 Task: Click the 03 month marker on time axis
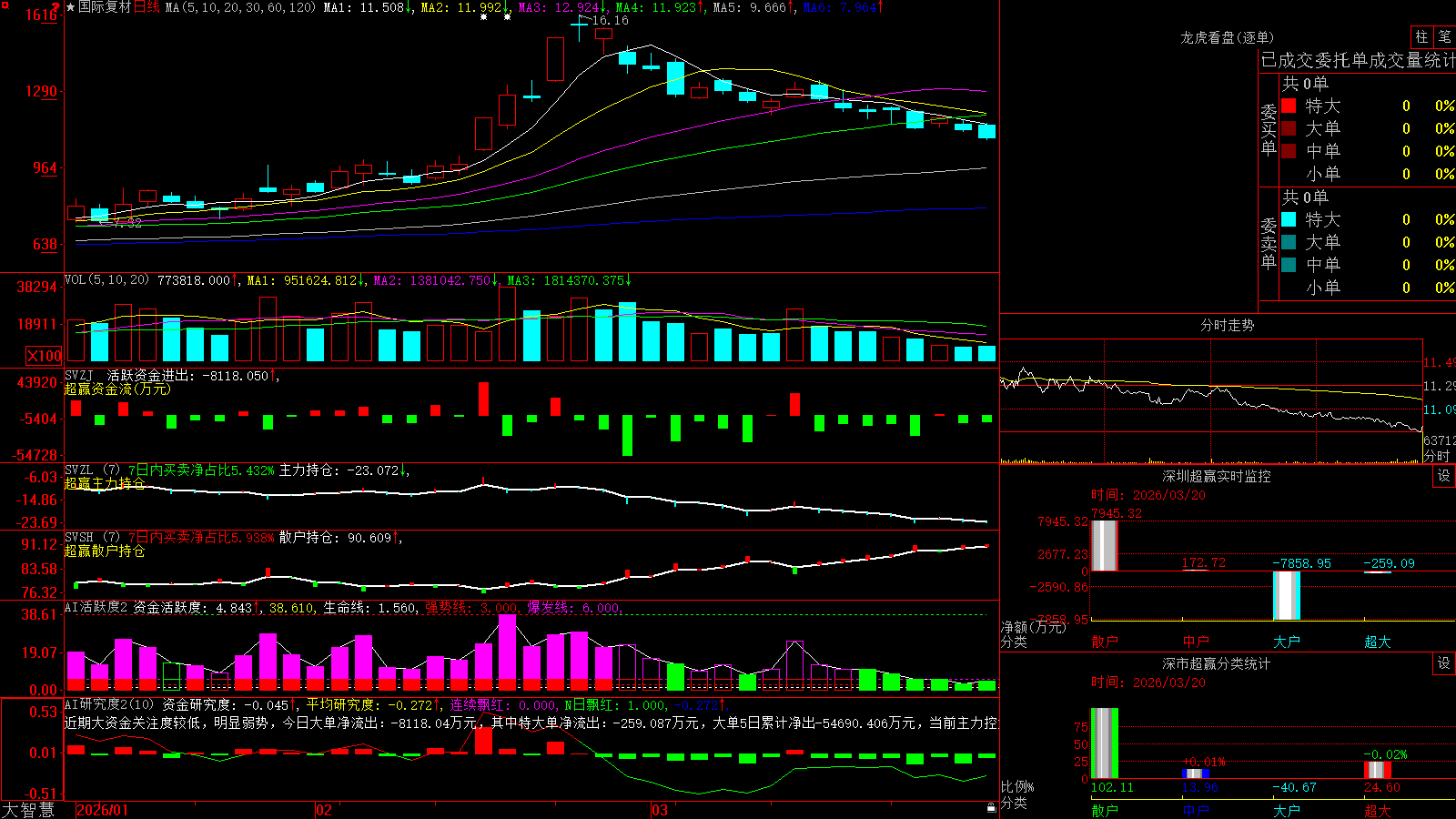659,810
